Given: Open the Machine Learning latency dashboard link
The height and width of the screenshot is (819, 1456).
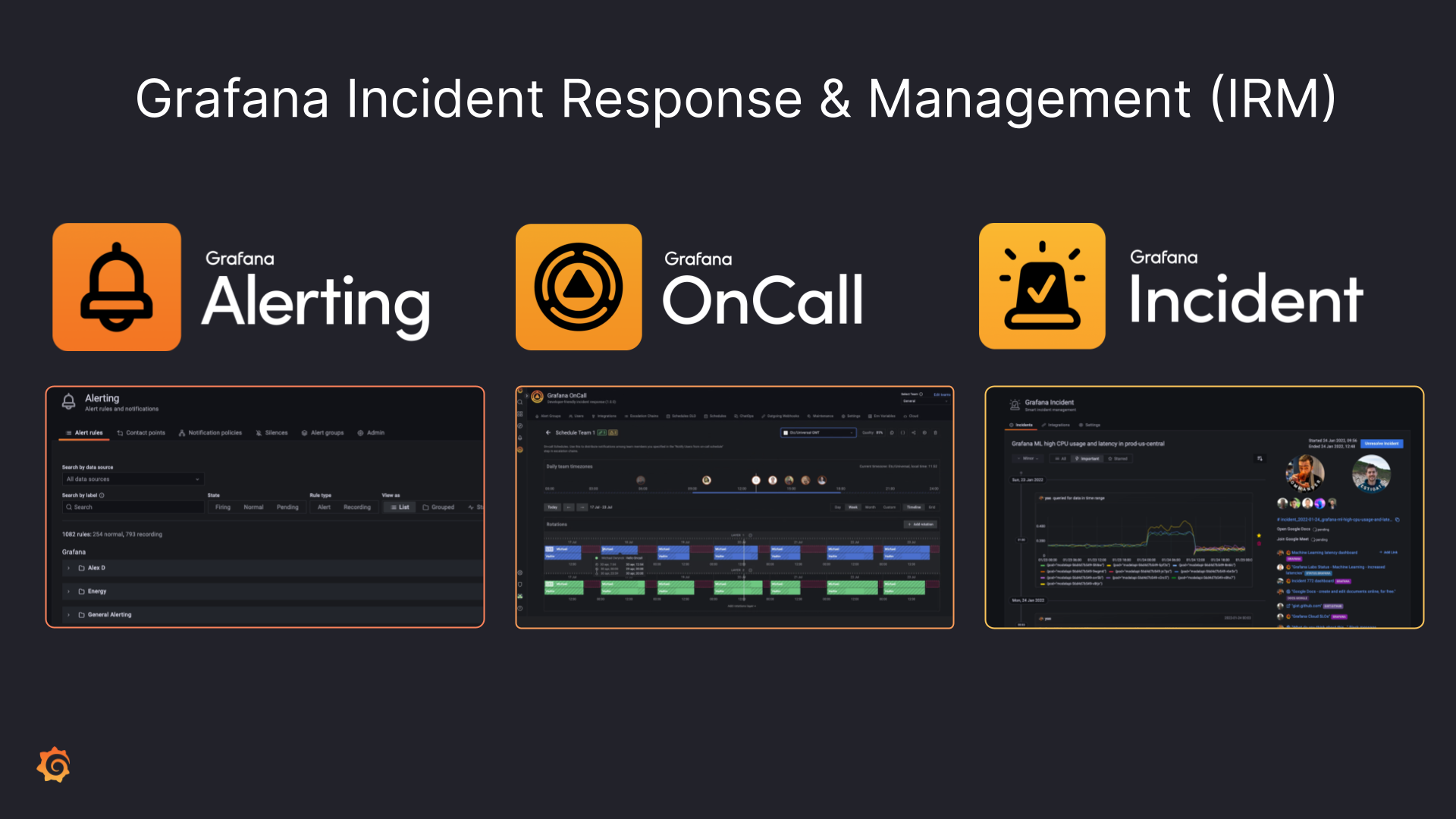Looking at the screenshot, I should (x=1325, y=553).
